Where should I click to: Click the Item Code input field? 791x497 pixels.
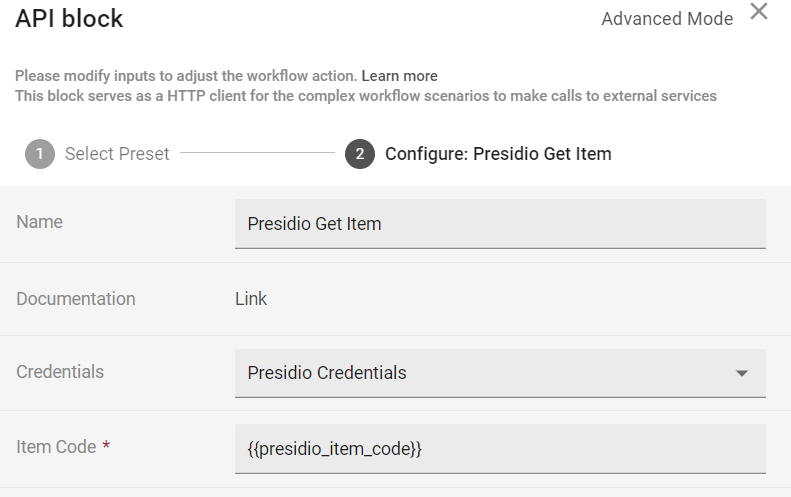(x=500, y=449)
